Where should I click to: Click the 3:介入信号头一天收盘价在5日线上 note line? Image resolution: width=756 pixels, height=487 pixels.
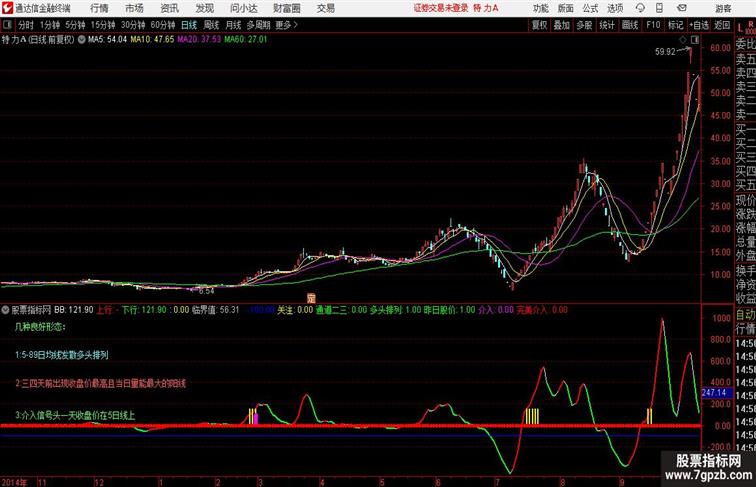click(75, 415)
